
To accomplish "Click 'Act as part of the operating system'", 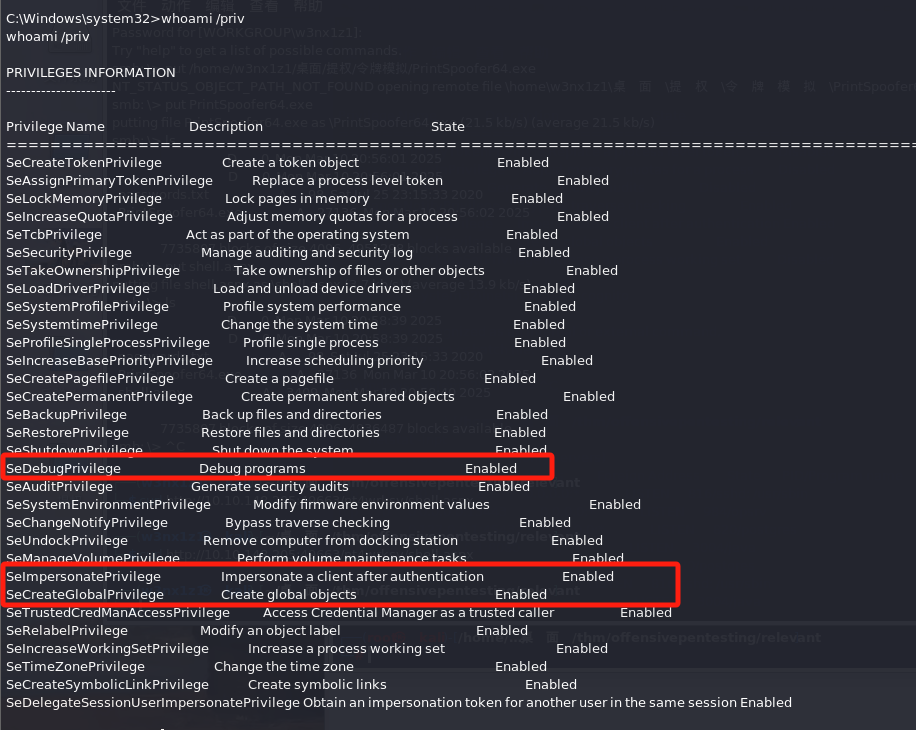I will click(298, 235).
